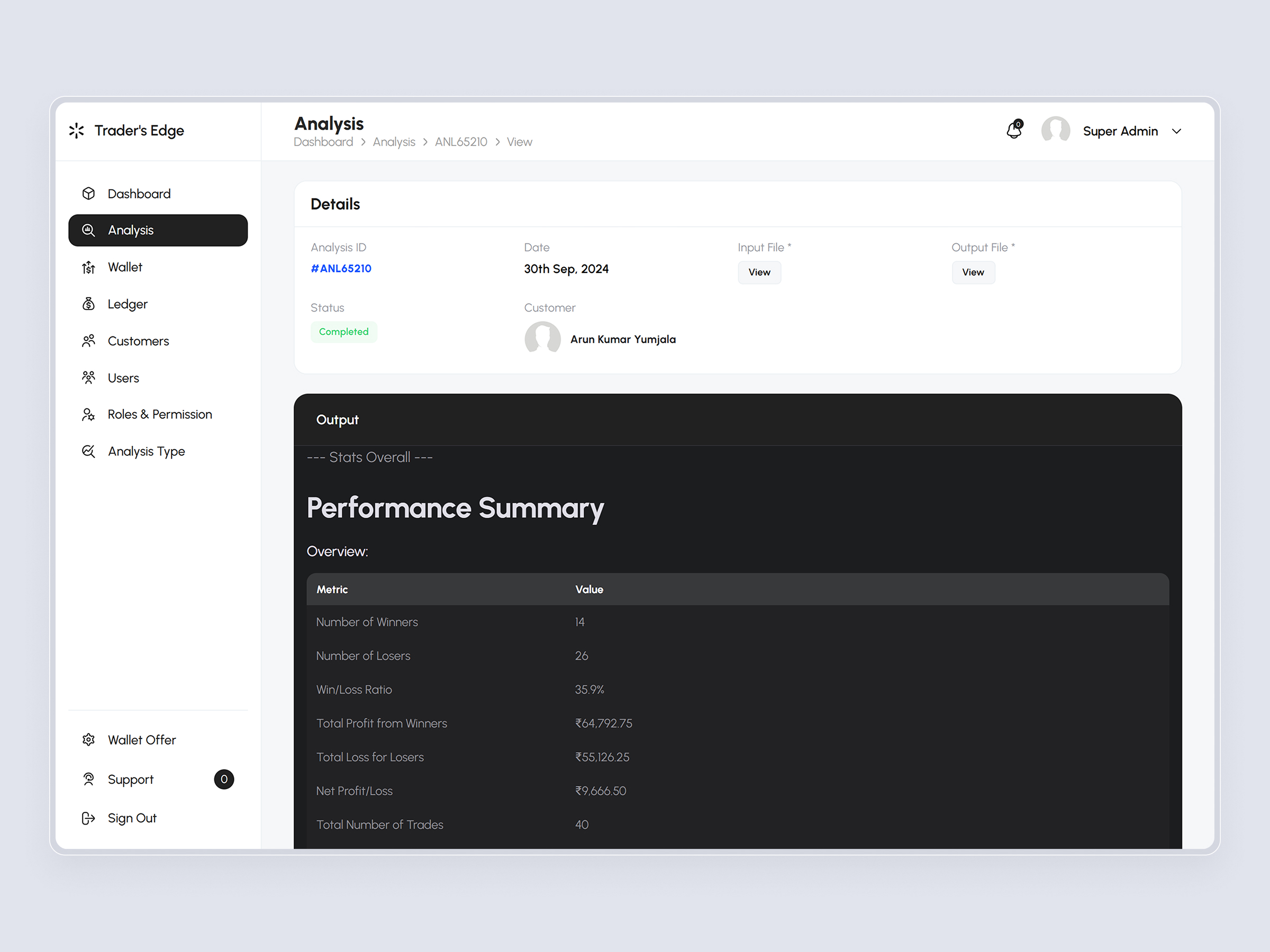Expand the Super Admin account dropdown
The image size is (1270, 952).
click(x=1177, y=131)
